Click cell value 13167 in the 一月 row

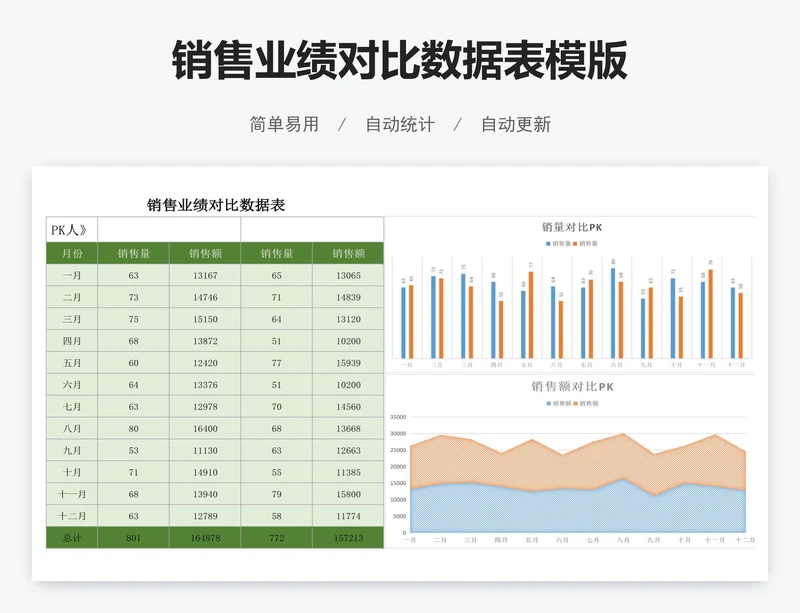(x=205, y=276)
